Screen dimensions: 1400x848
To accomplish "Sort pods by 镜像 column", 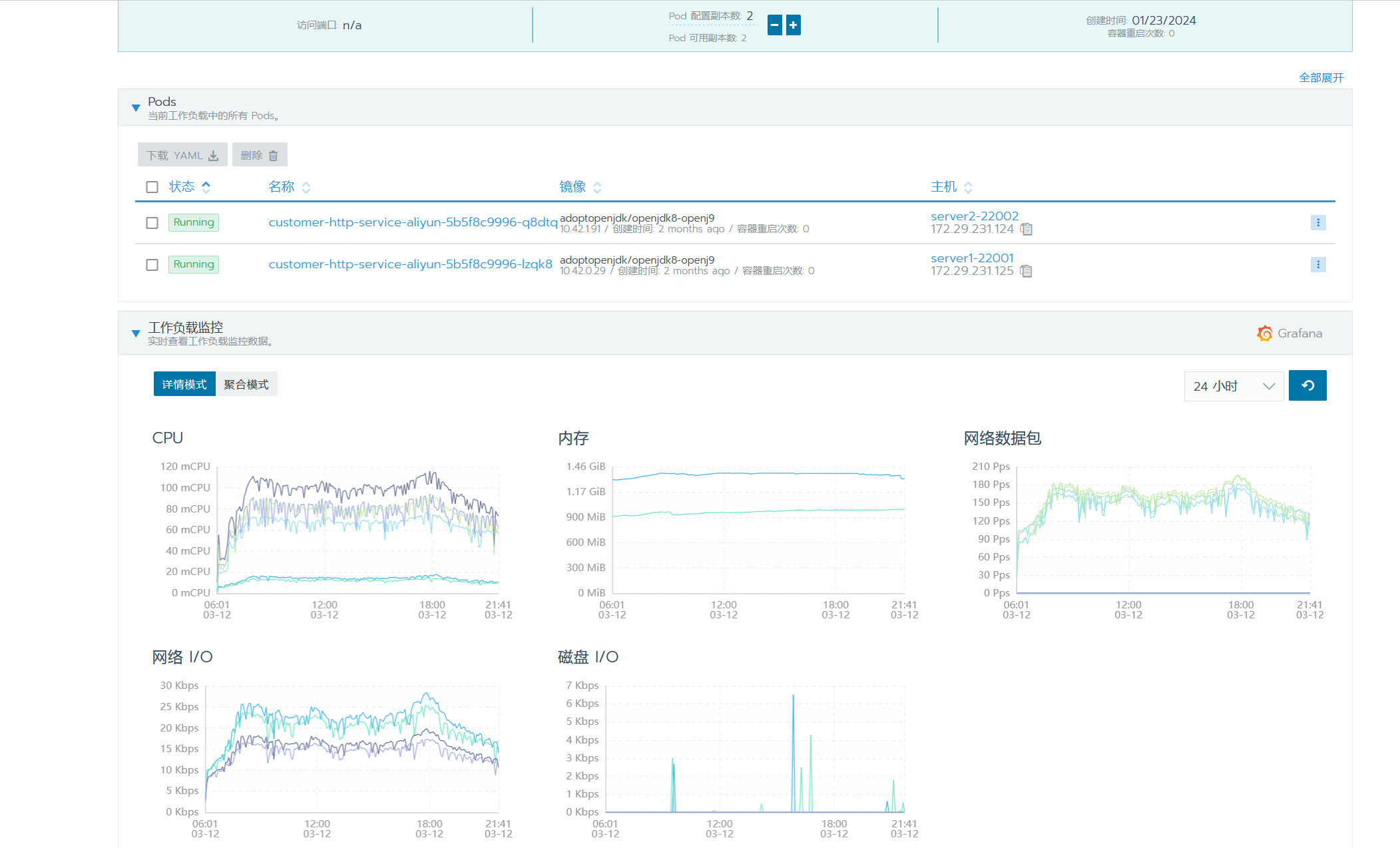I will pos(580,187).
